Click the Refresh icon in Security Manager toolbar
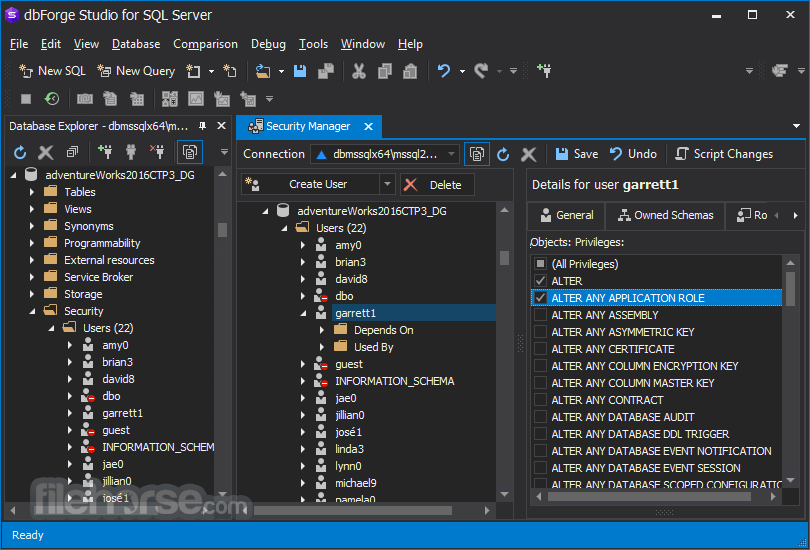 [x=503, y=154]
